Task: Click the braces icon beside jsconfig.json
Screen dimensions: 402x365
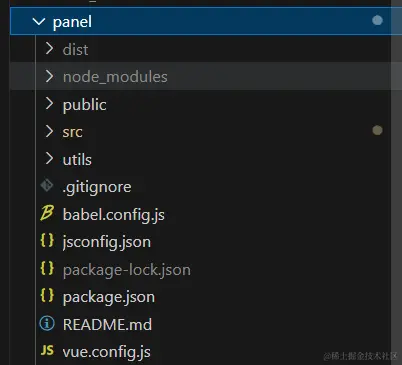Action: (x=47, y=241)
